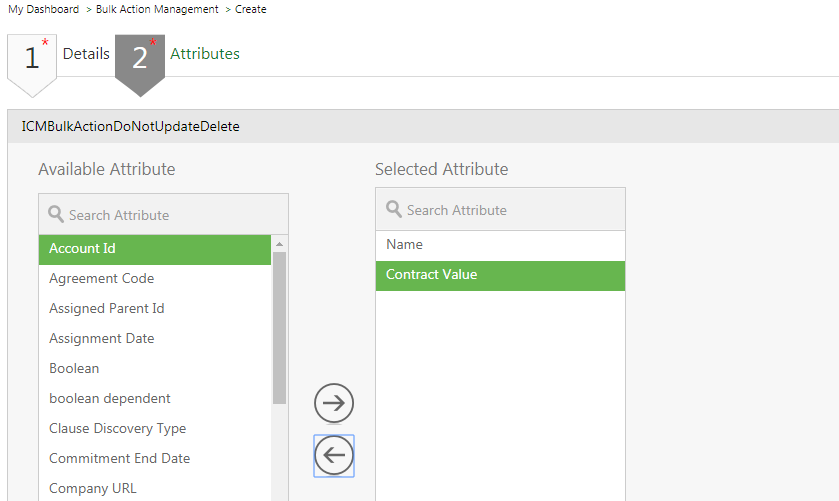839x501 pixels.
Task: Click the right arrow to add attribute
Action: [x=334, y=403]
